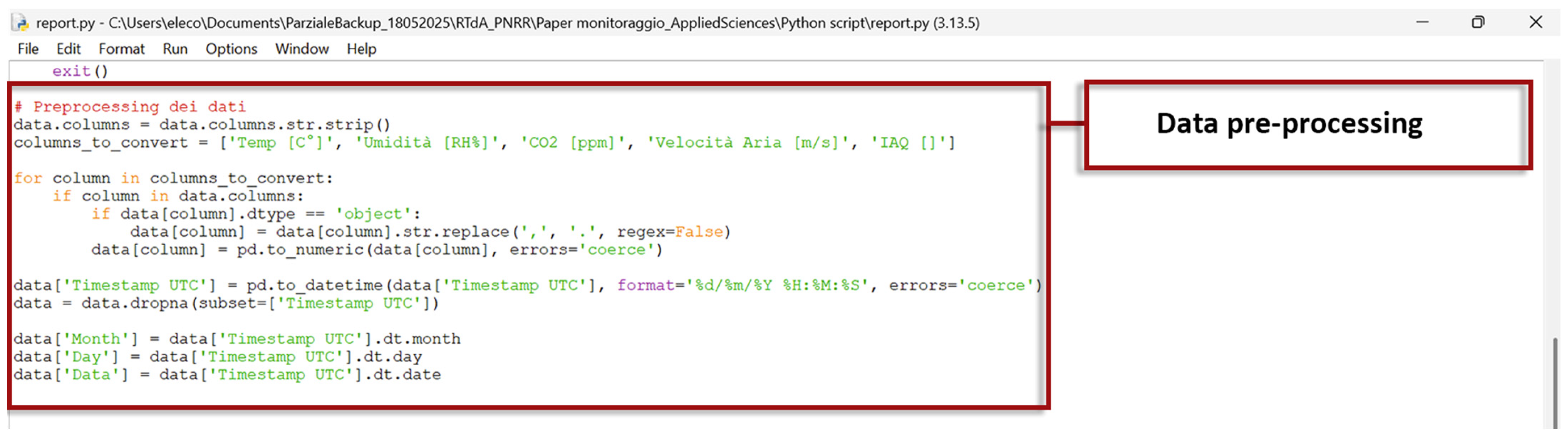Click the '# Preprocessing dei dati' comment
This screenshot has width=1568, height=438.
[x=129, y=106]
